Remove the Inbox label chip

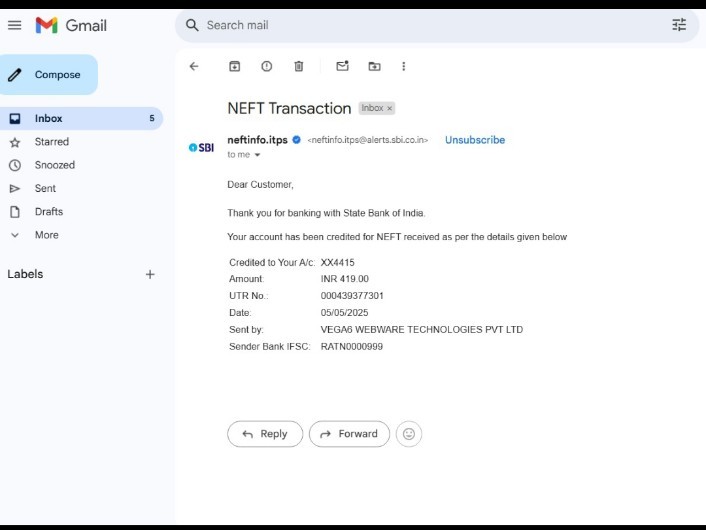click(389, 109)
